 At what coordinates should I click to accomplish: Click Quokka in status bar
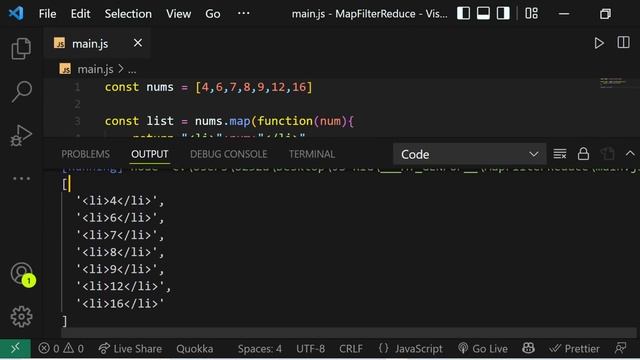point(195,349)
